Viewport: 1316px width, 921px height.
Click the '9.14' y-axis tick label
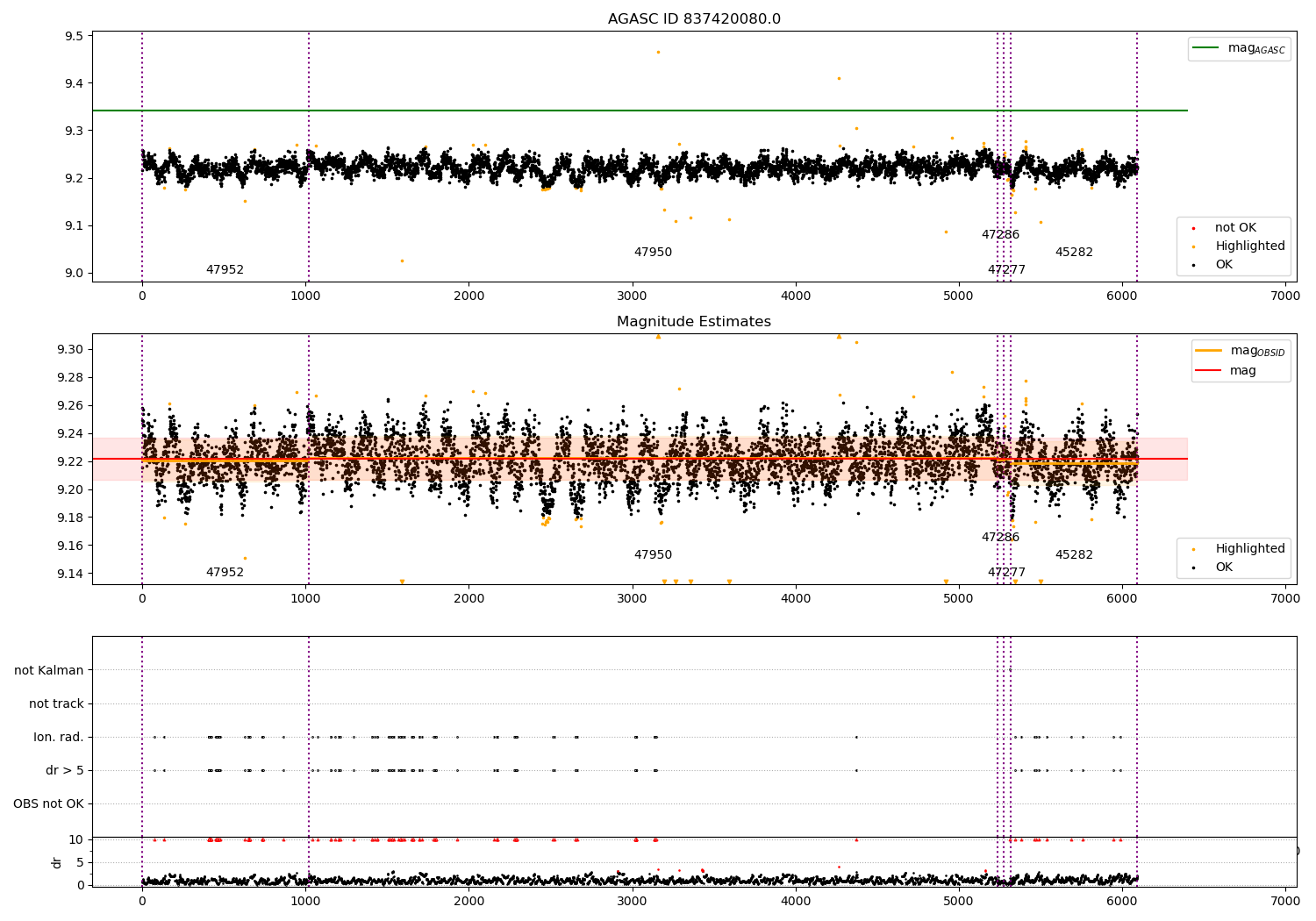pos(70,574)
